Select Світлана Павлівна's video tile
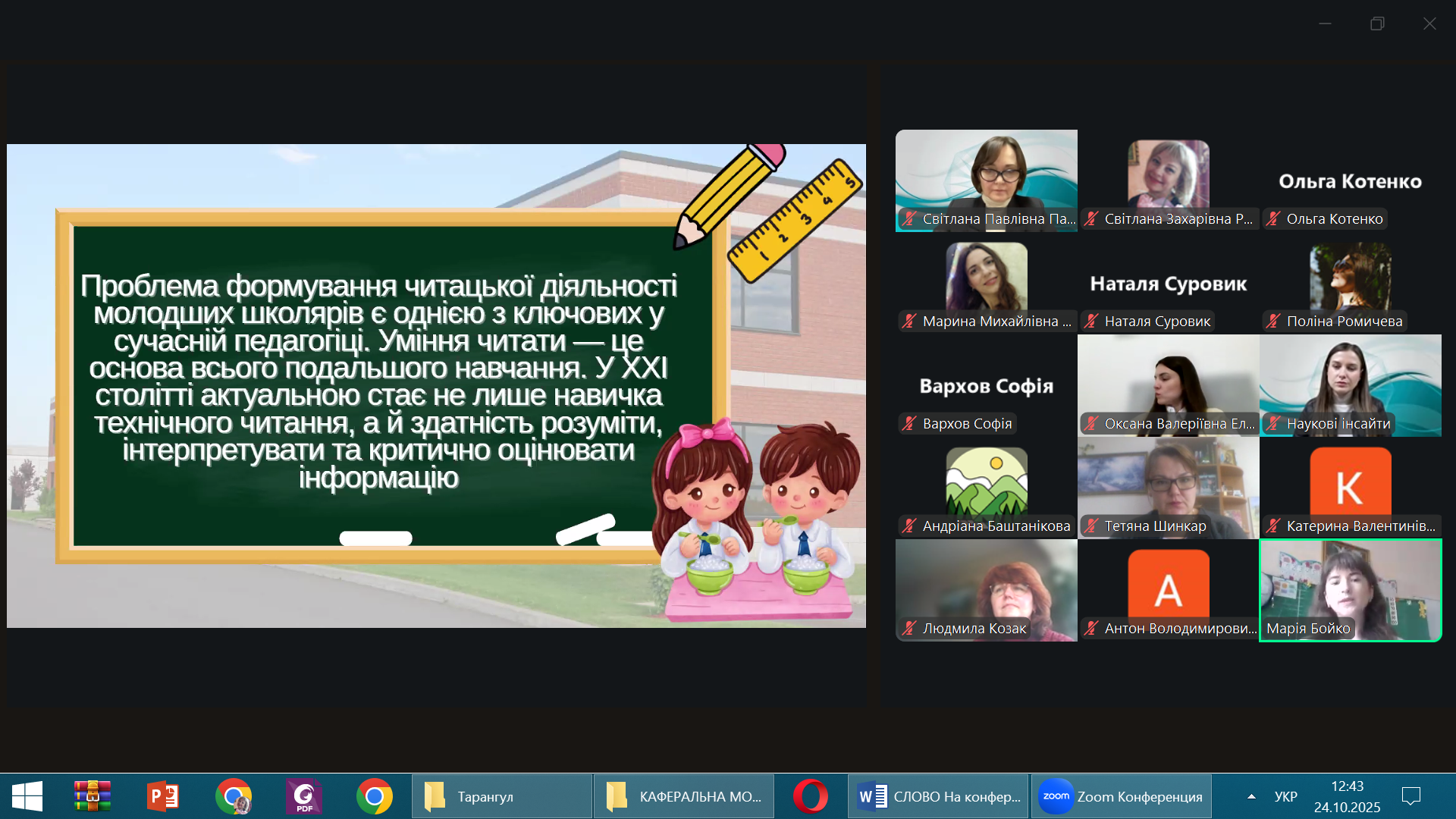 click(x=987, y=180)
